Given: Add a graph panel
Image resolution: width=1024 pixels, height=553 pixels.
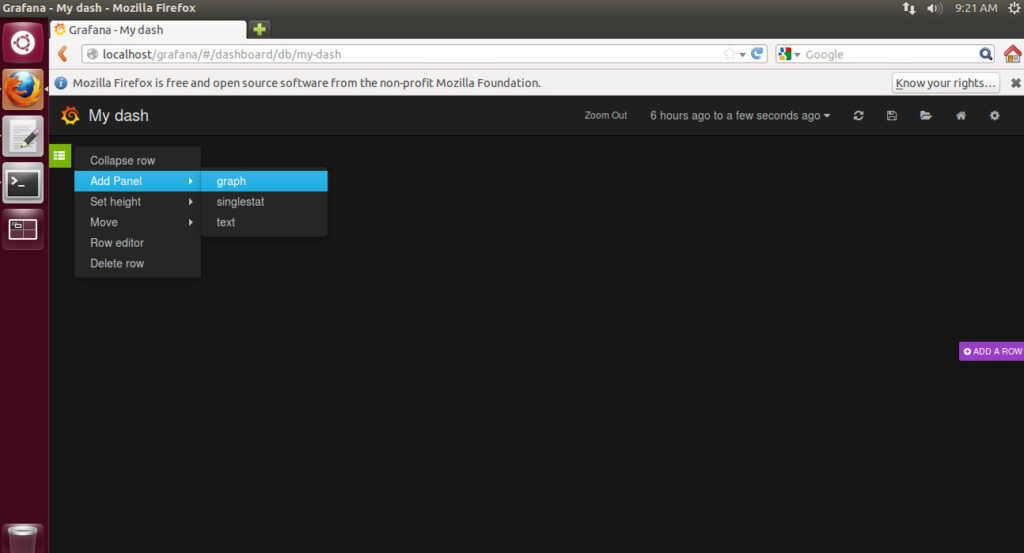Looking at the screenshot, I should coord(264,181).
